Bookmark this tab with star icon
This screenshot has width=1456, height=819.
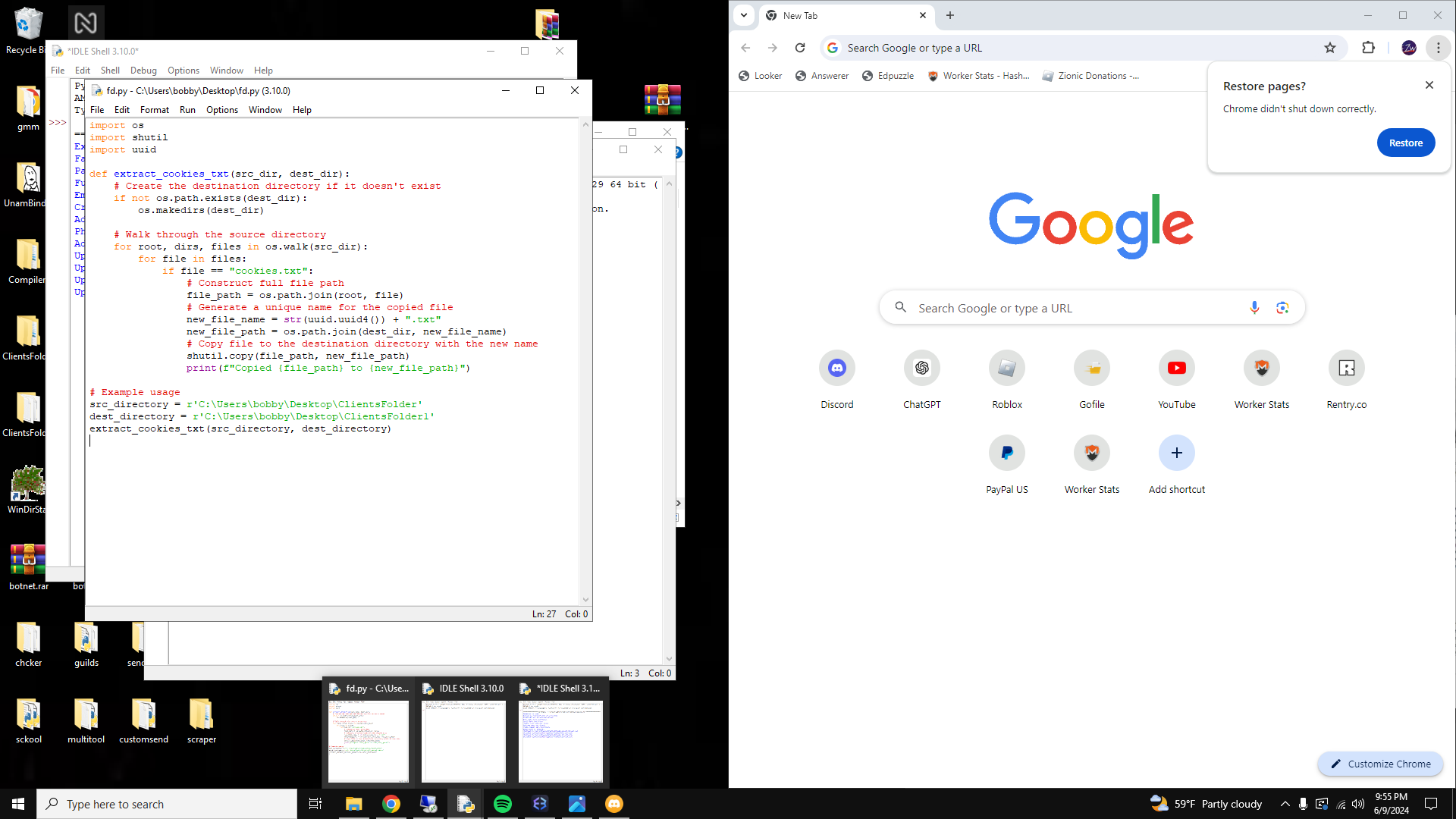point(1329,48)
